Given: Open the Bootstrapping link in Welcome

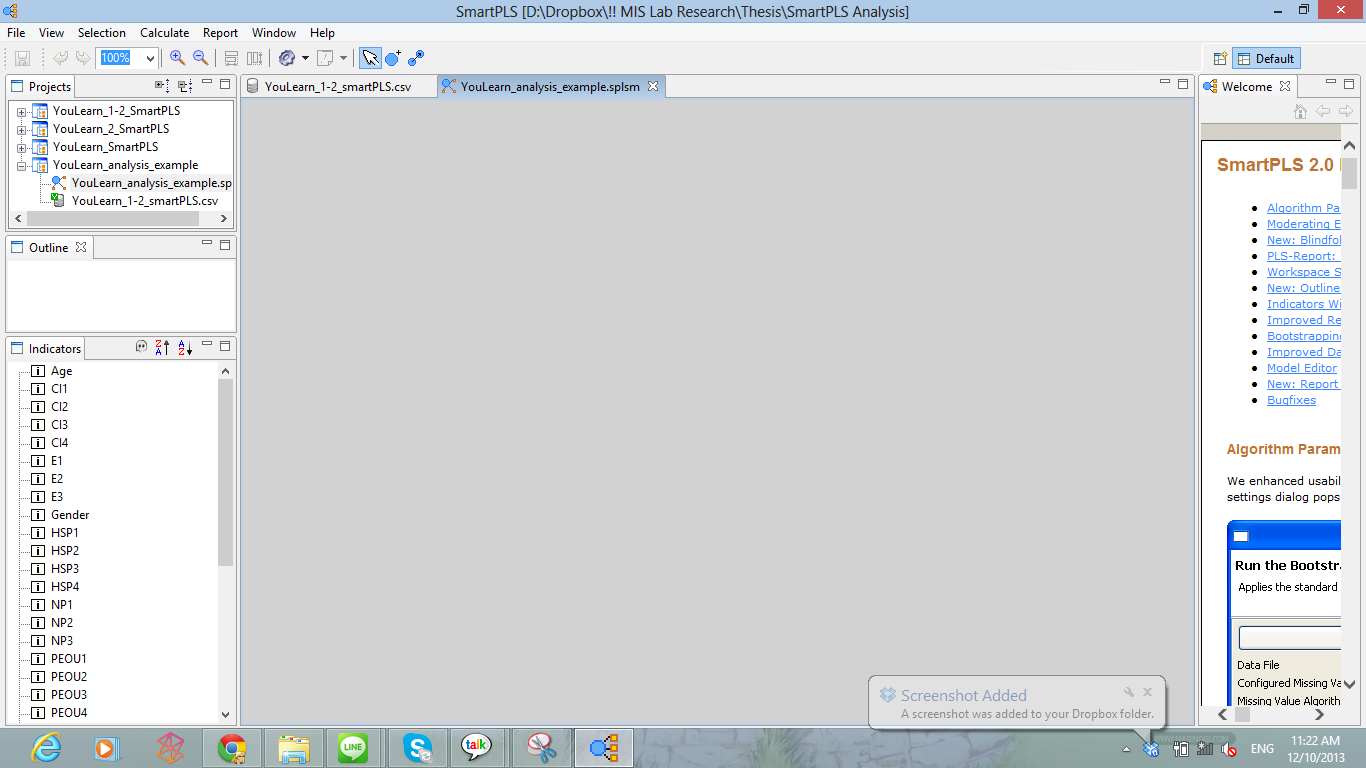Looking at the screenshot, I should point(1304,336).
